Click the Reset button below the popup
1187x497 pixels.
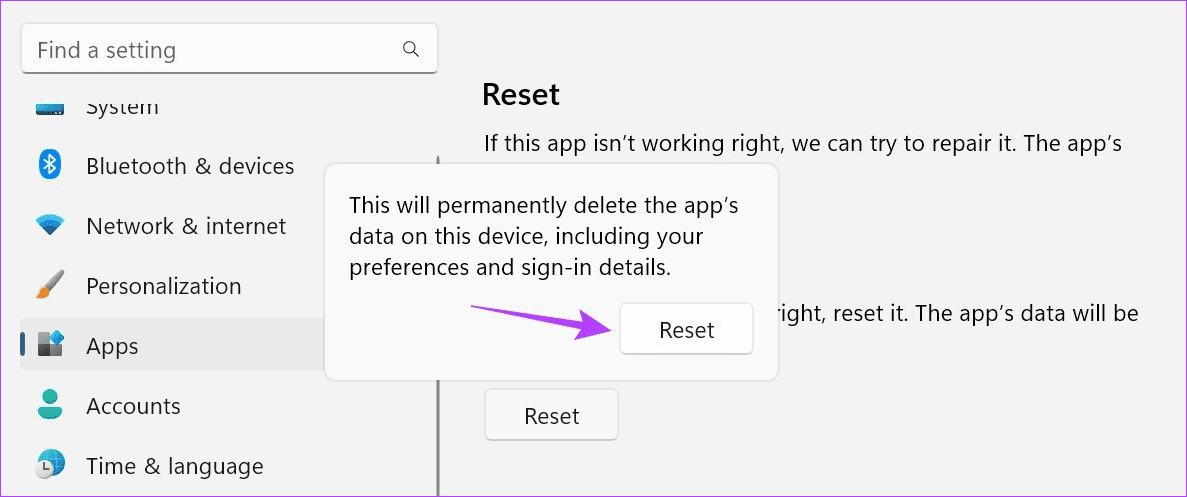551,415
